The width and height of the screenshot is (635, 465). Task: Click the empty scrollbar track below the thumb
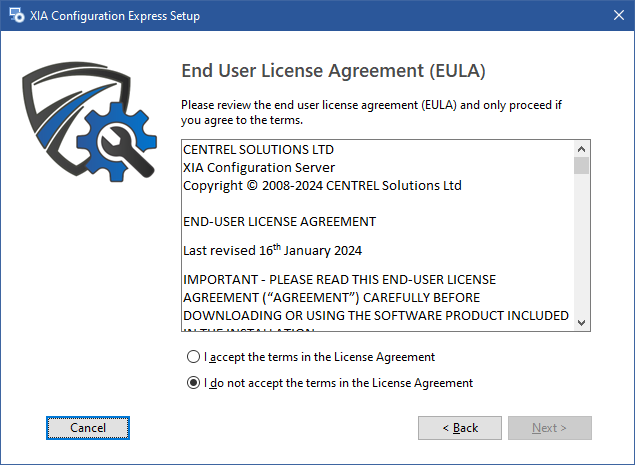coord(582,245)
